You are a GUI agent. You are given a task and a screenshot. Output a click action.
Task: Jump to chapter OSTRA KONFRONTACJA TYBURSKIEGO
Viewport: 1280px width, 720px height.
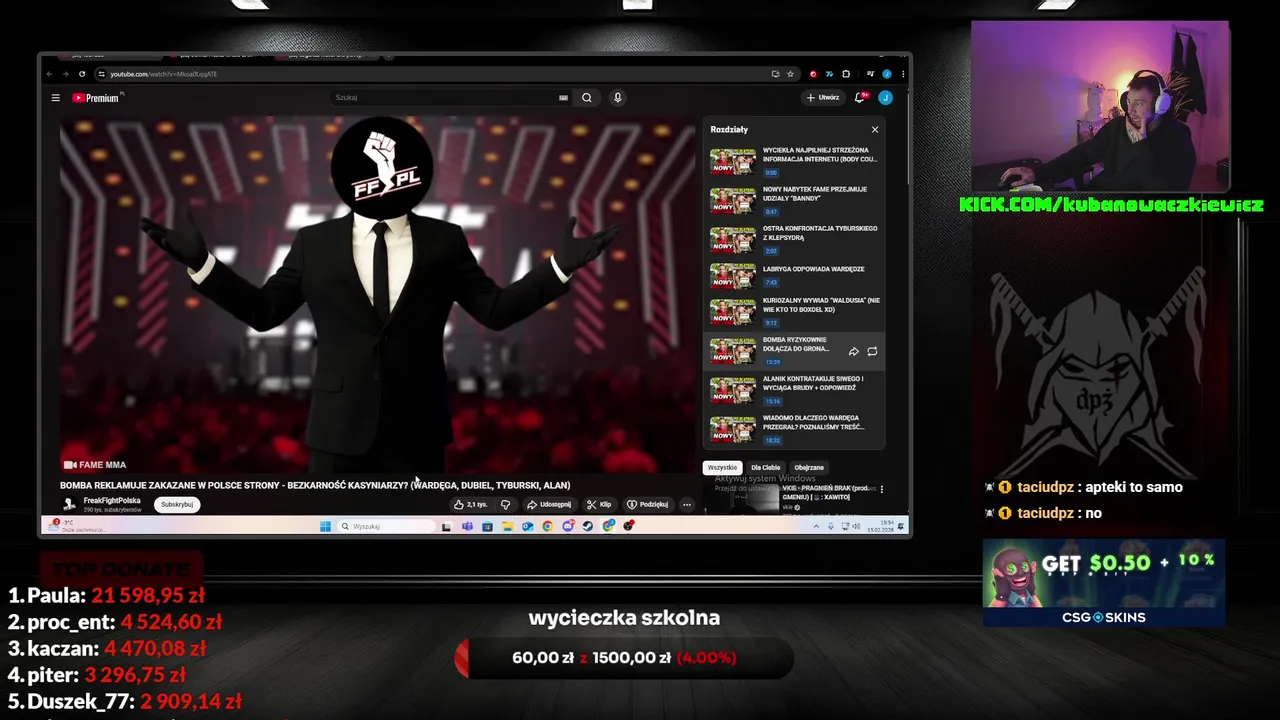pyautogui.click(x=794, y=239)
